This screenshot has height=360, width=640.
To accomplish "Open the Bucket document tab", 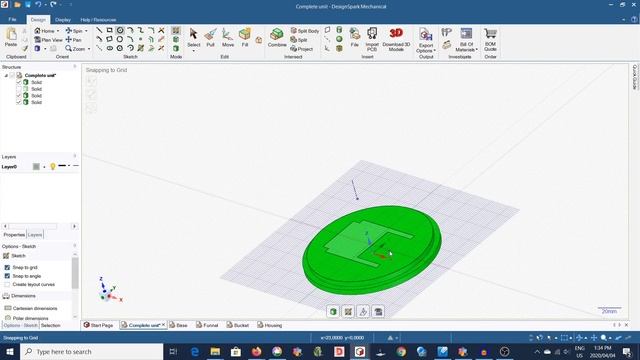I will point(238,325).
